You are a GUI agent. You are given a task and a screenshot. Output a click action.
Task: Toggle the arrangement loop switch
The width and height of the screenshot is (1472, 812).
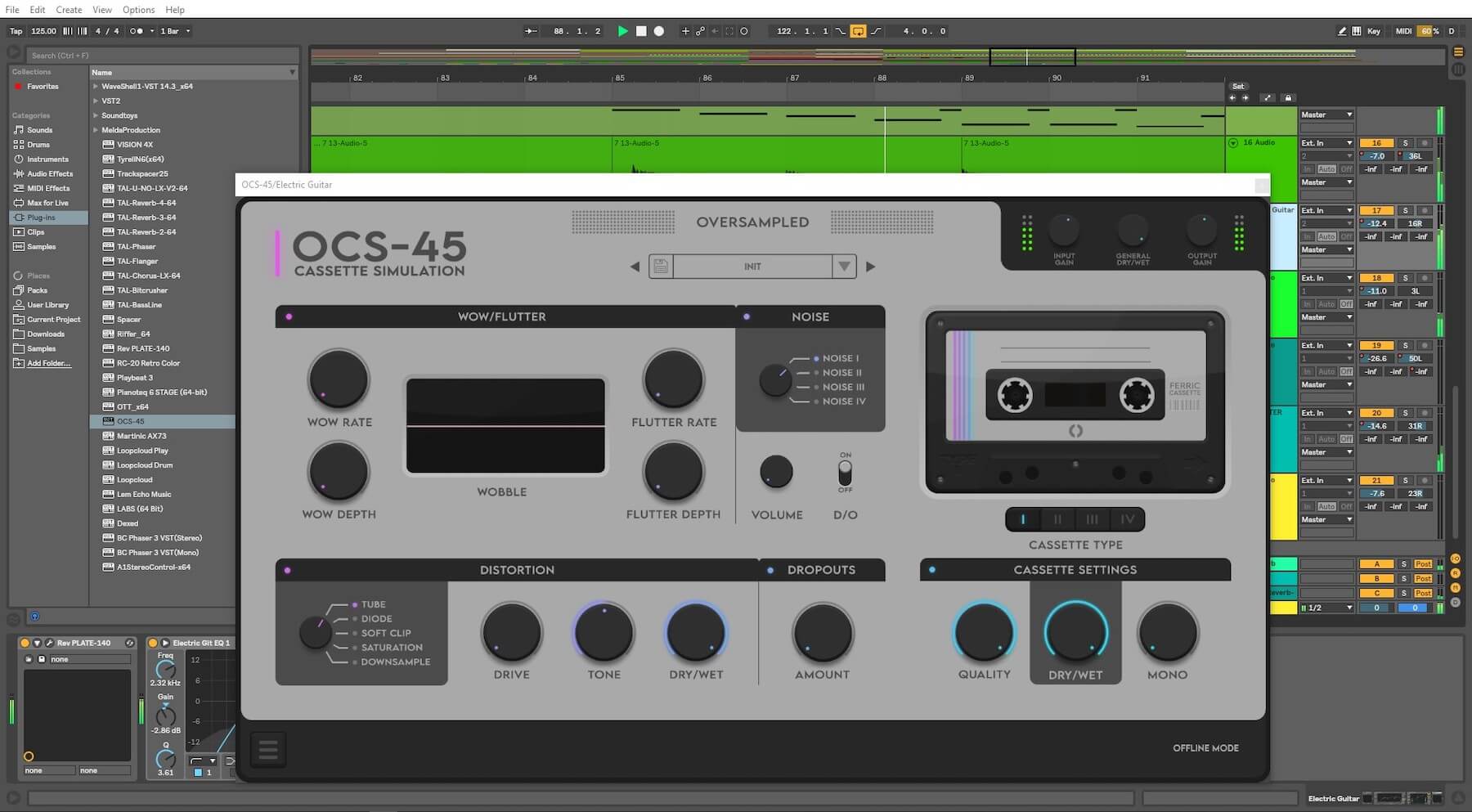pos(858,31)
